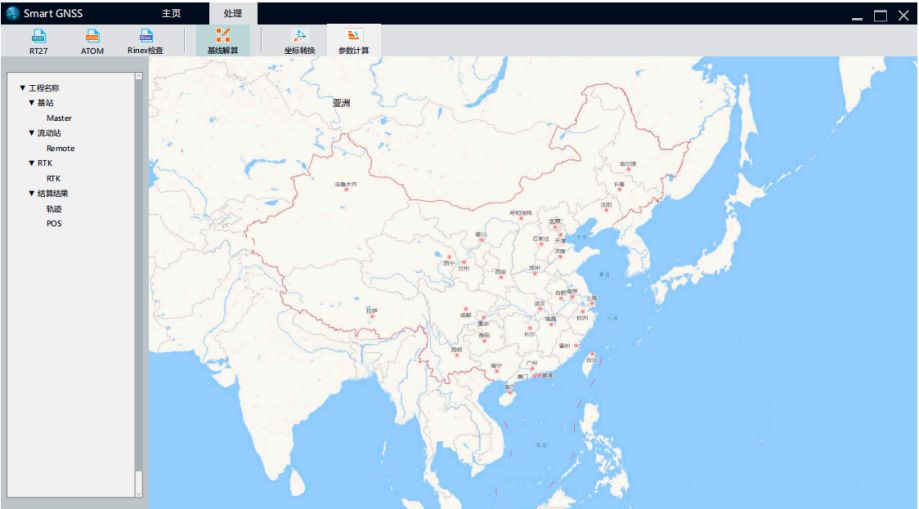Screen dimensions: 919x509
Task: Open the POS result item
Action: tap(54, 224)
